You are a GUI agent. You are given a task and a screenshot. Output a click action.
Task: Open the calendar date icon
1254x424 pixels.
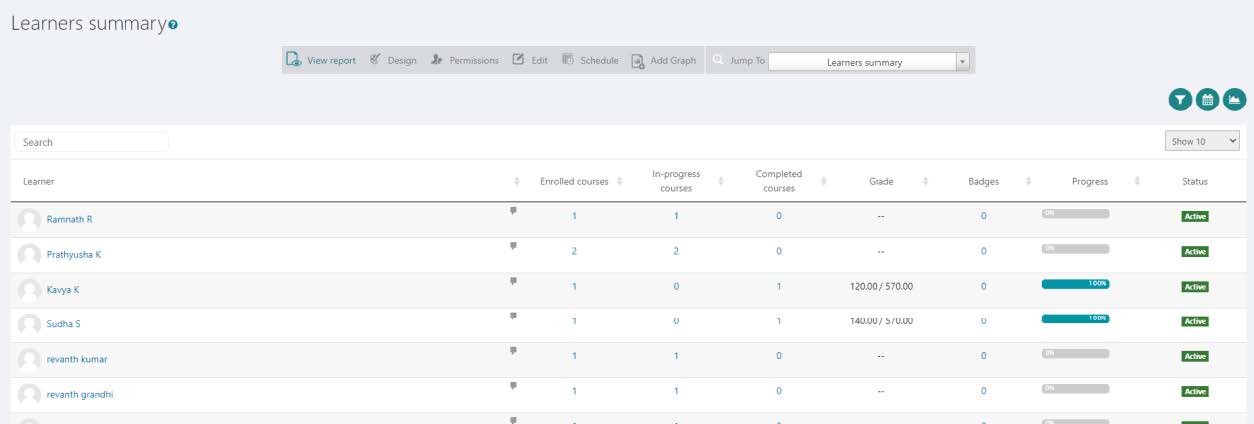(1208, 99)
